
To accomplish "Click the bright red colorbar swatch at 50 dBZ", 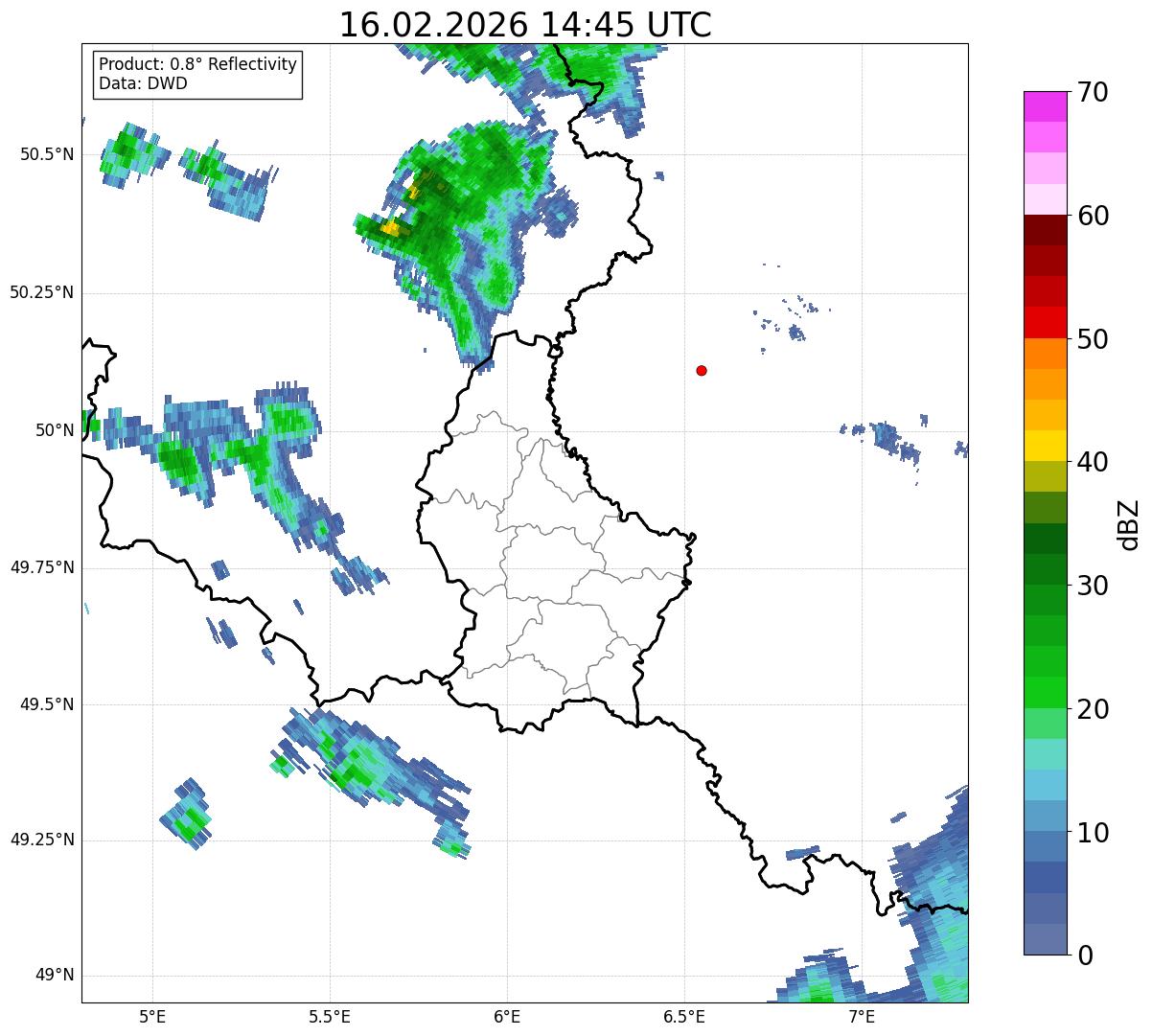I will 1045,323.
